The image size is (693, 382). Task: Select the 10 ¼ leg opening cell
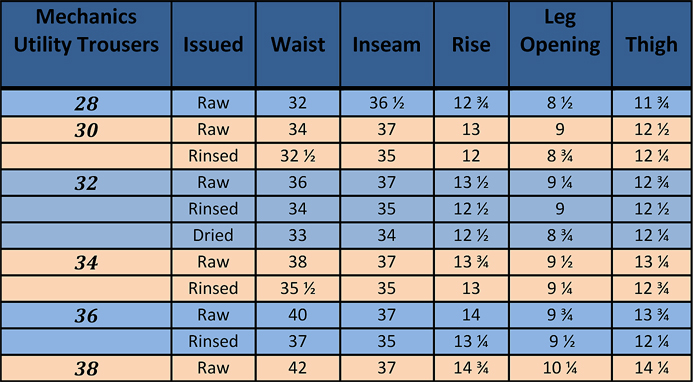(x=560, y=368)
